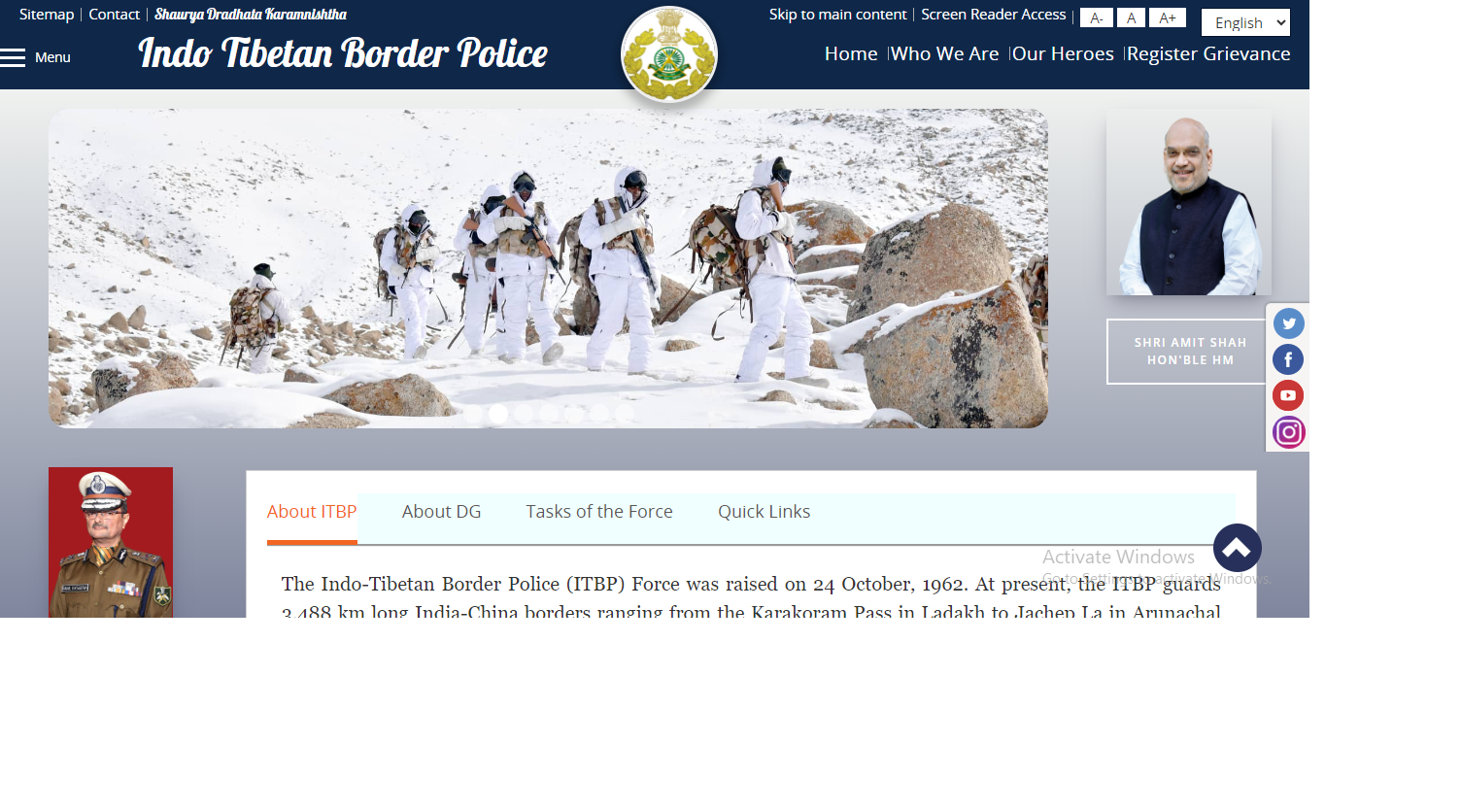Select the fourth carousel slide dot
The height and width of the screenshot is (812, 1461).
(x=549, y=414)
